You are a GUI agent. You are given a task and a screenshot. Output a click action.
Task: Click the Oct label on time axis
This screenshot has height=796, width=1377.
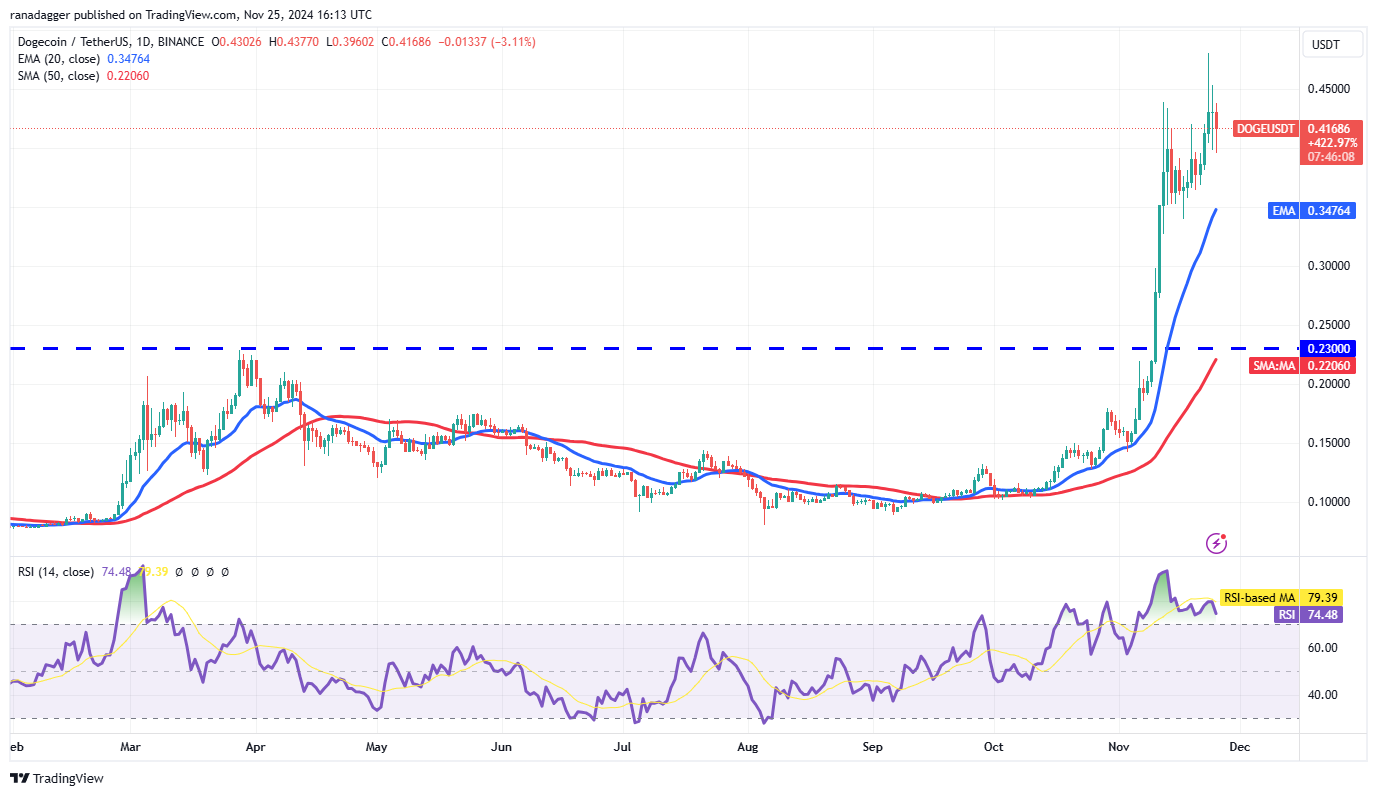click(994, 747)
